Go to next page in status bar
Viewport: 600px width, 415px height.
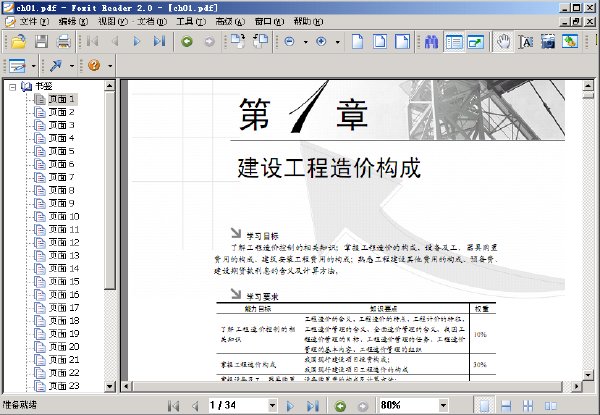point(290,405)
